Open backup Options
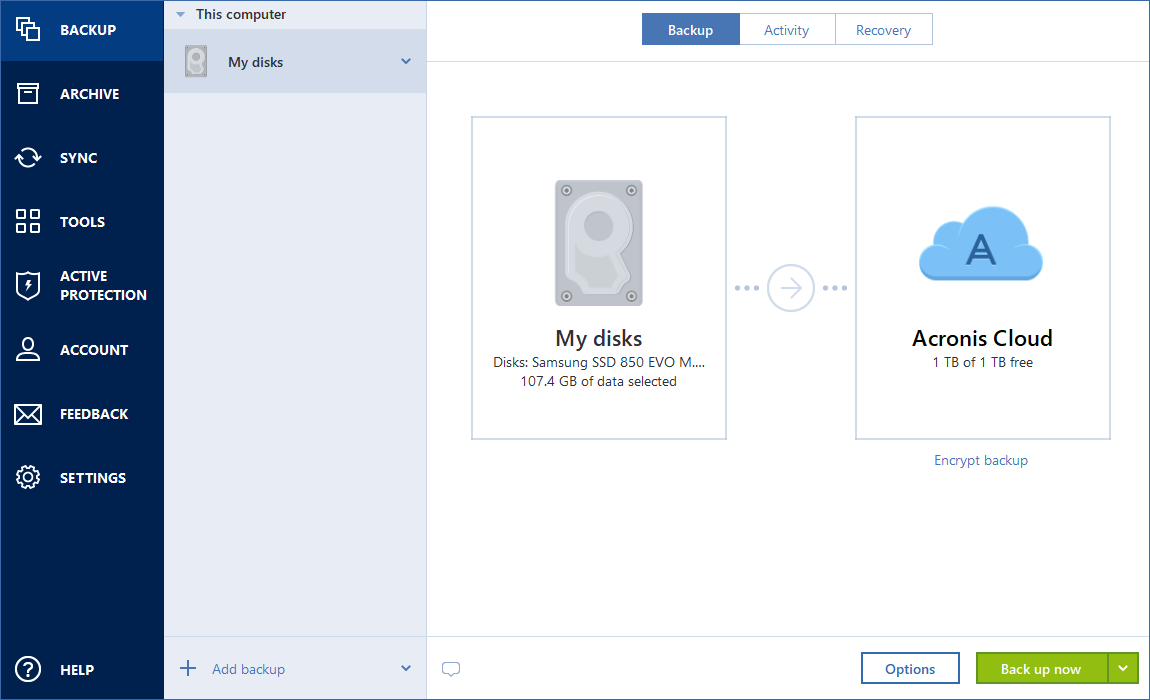Viewport: 1150px width, 700px height. (x=910, y=668)
